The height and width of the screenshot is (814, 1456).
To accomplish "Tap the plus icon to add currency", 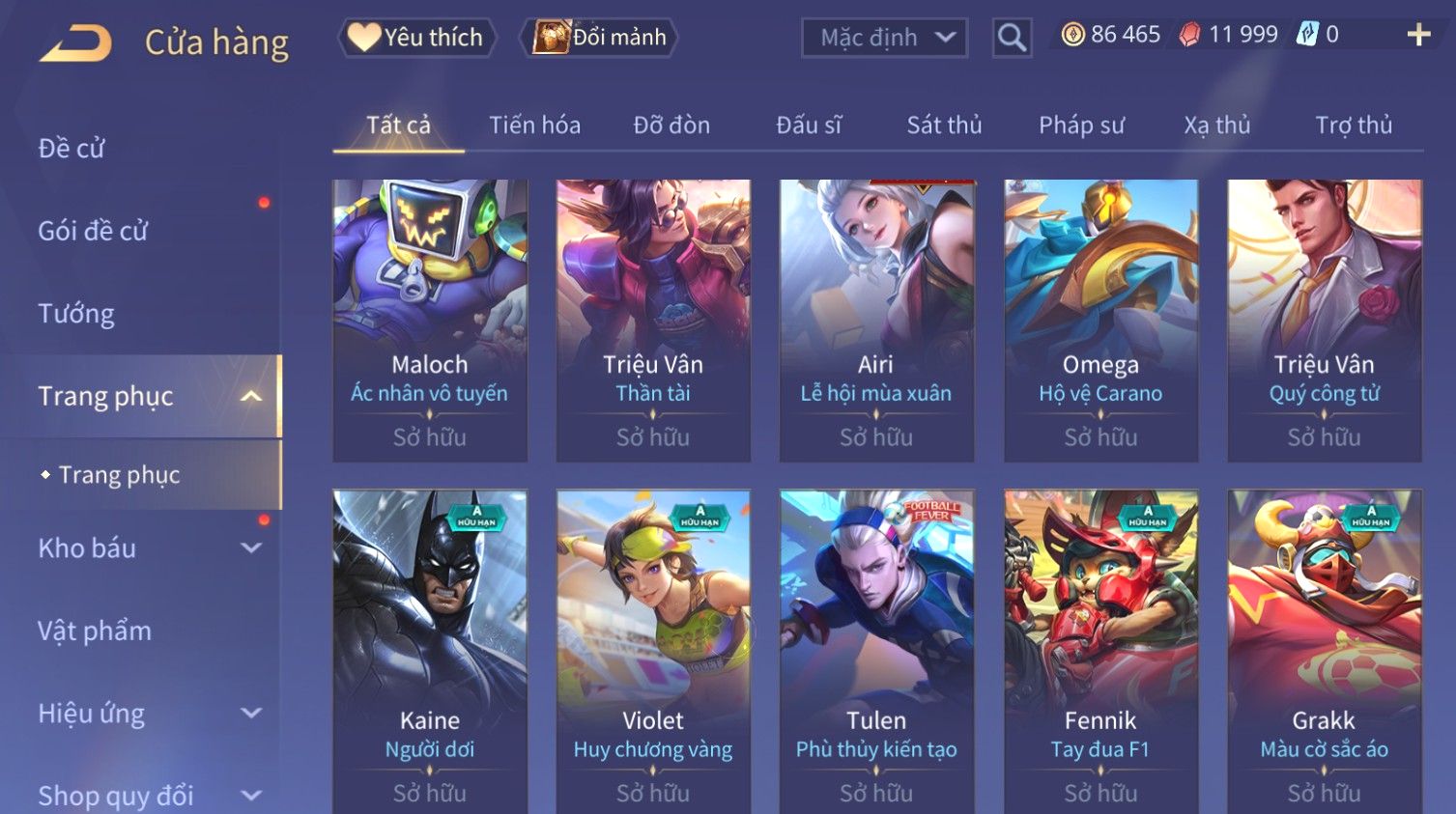I will tap(1418, 35).
